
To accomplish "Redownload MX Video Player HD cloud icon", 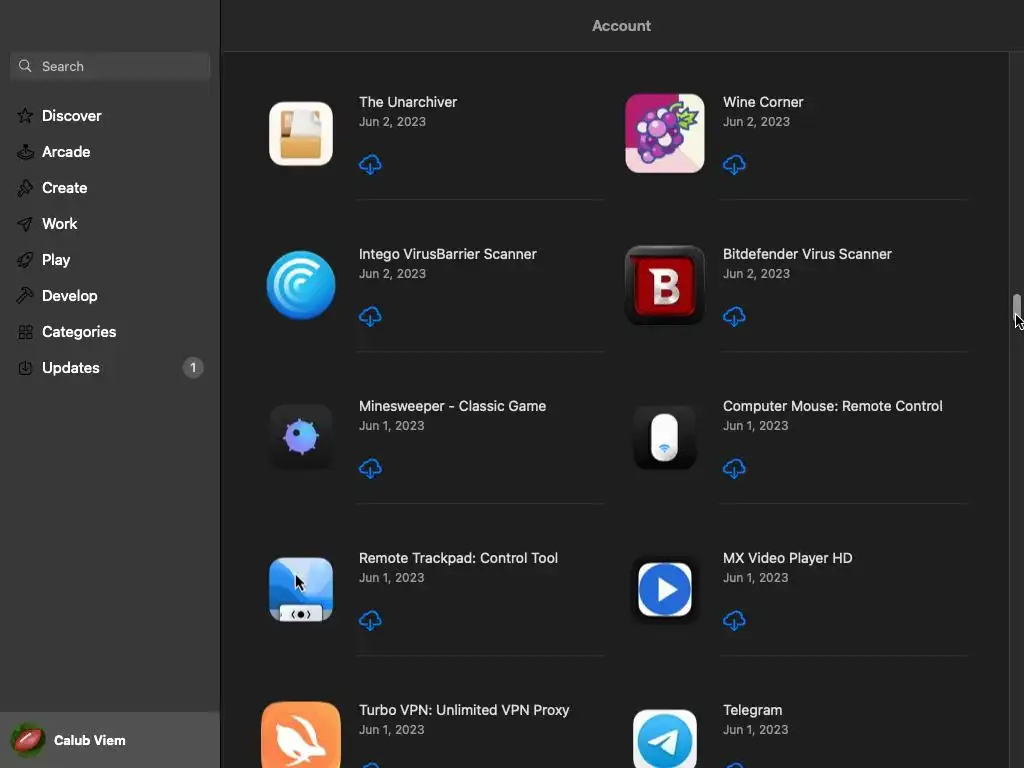I will pos(734,620).
